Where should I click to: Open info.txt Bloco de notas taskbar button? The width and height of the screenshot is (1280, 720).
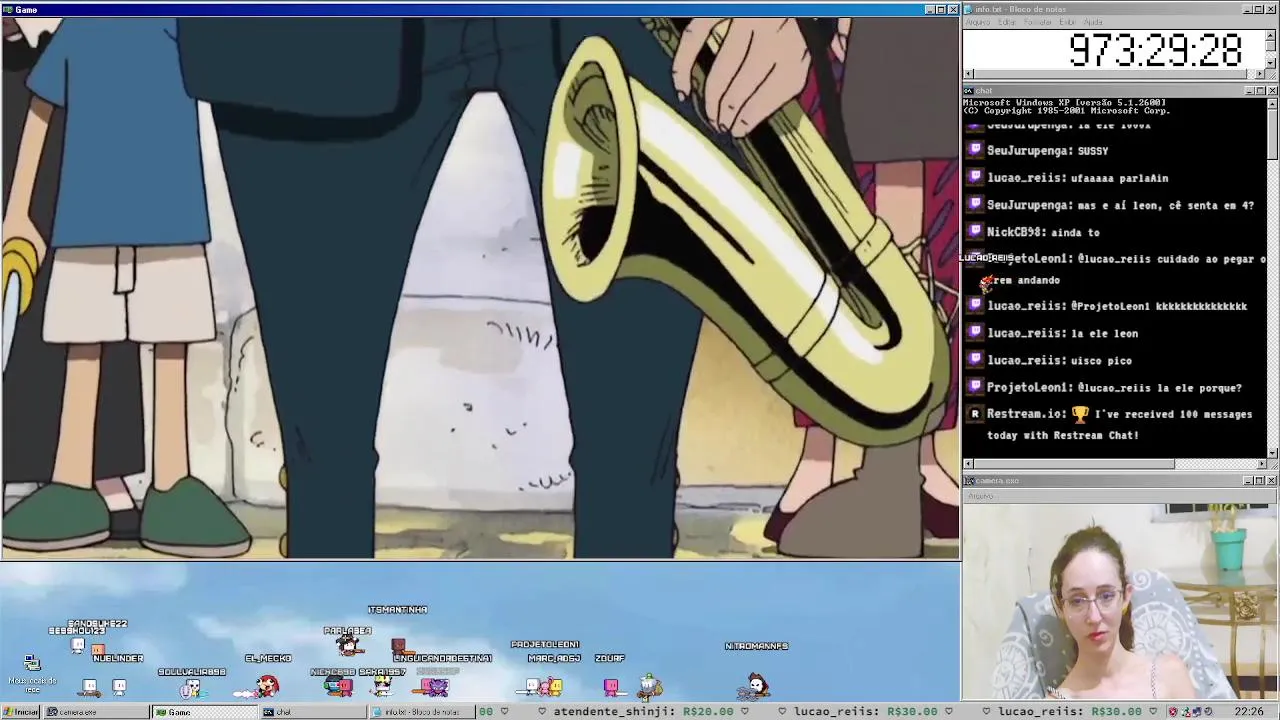click(x=421, y=712)
